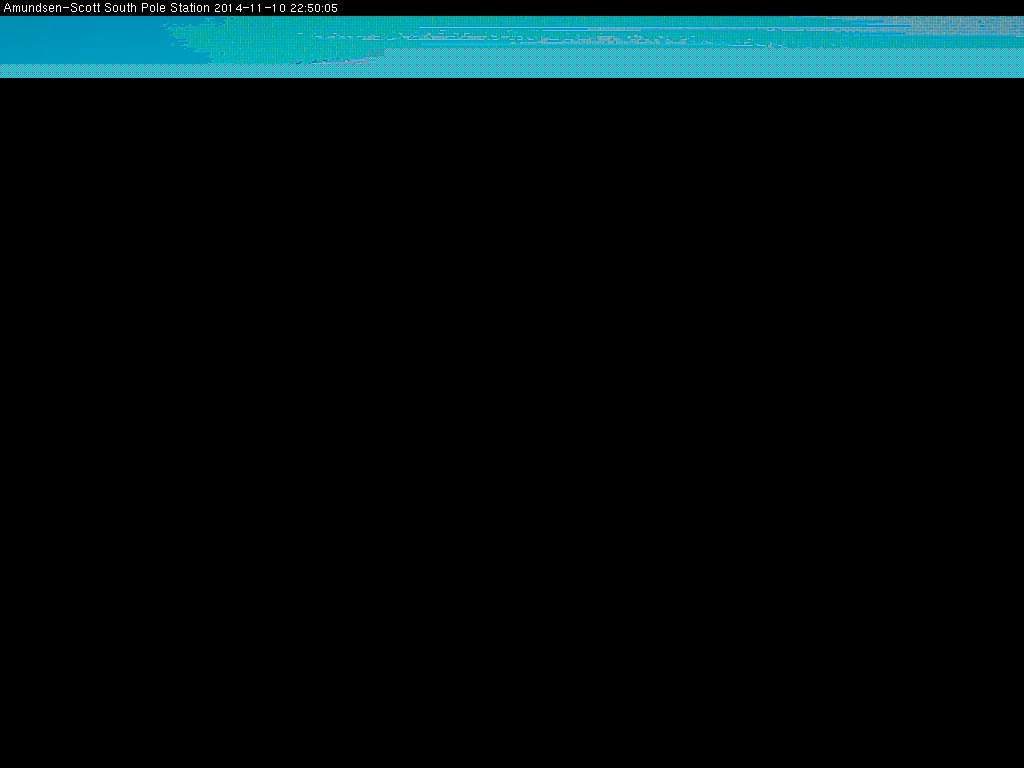Image resolution: width=1024 pixels, height=768 pixels.
Task: Click the speckled noise in the strip's upper middle
Action: coord(500,37)
